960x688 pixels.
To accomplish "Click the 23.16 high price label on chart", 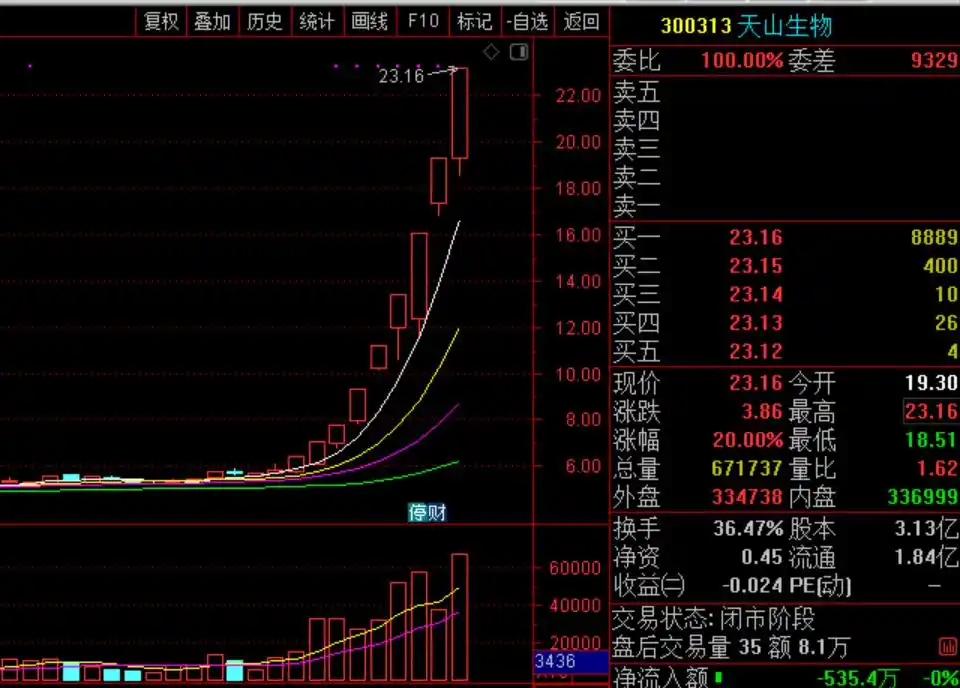I will 401,76.
